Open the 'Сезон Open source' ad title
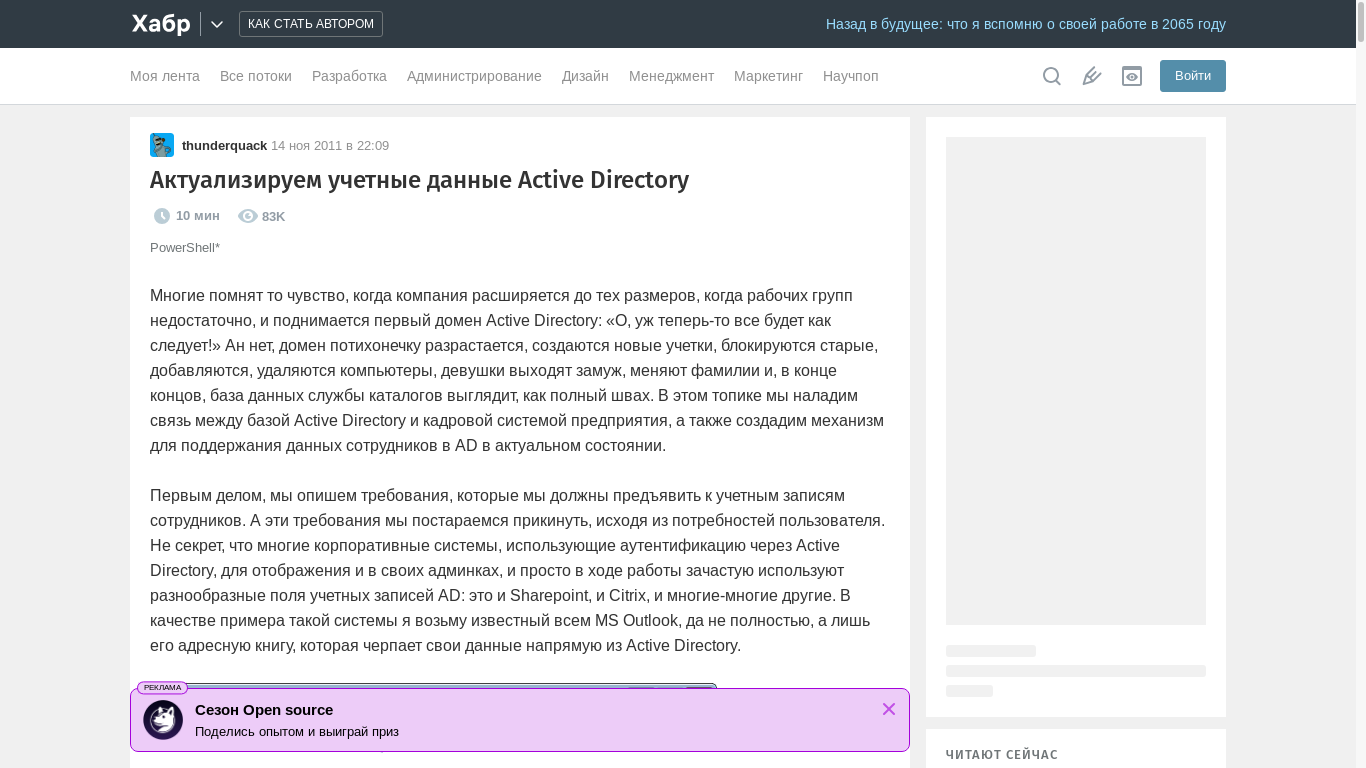This screenshot has height=768, width=1366. point(264,710)
